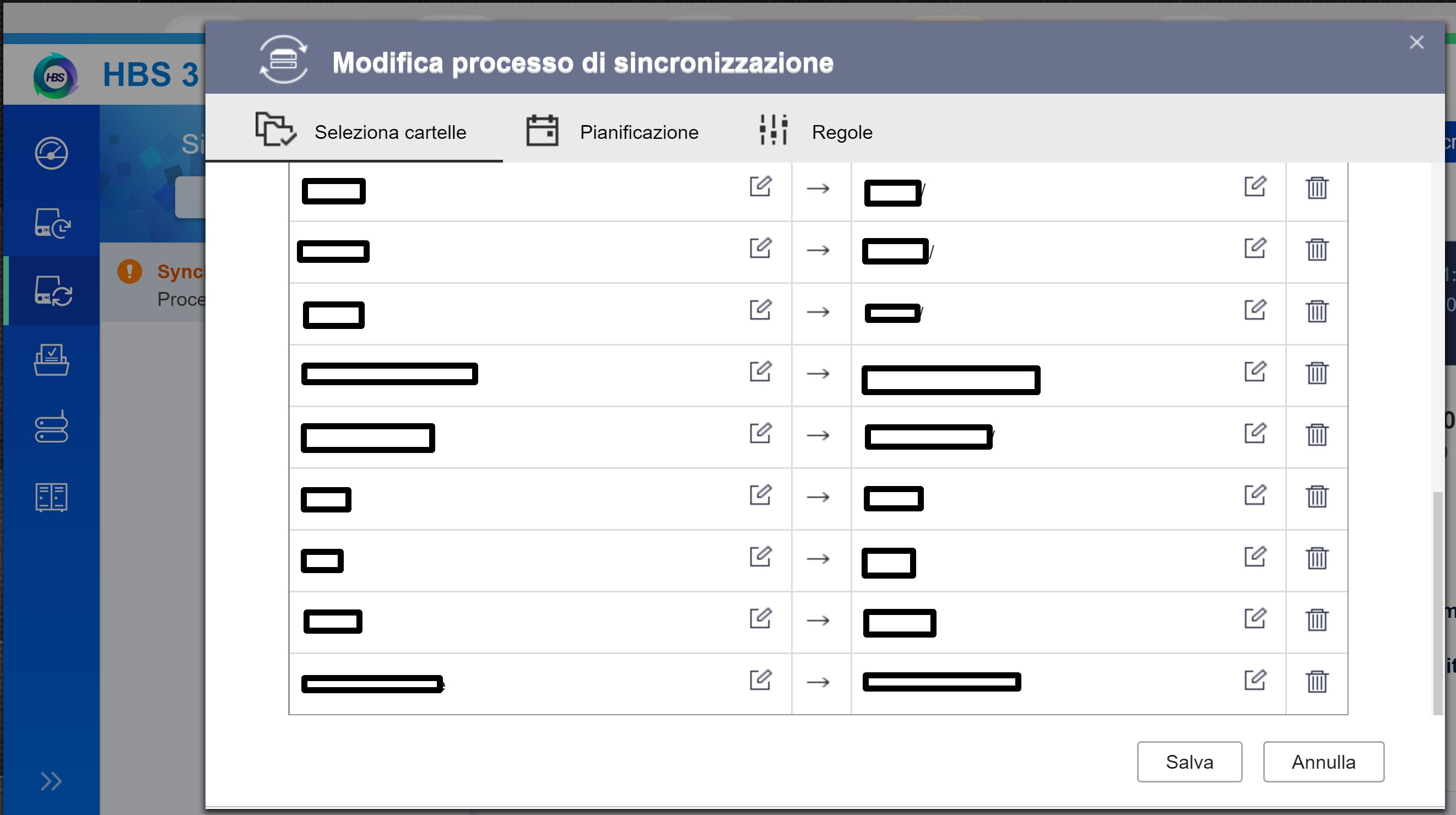Switch to the Pianificazione tab
This screenshot has width=1456, height=815.
(613, 132)
